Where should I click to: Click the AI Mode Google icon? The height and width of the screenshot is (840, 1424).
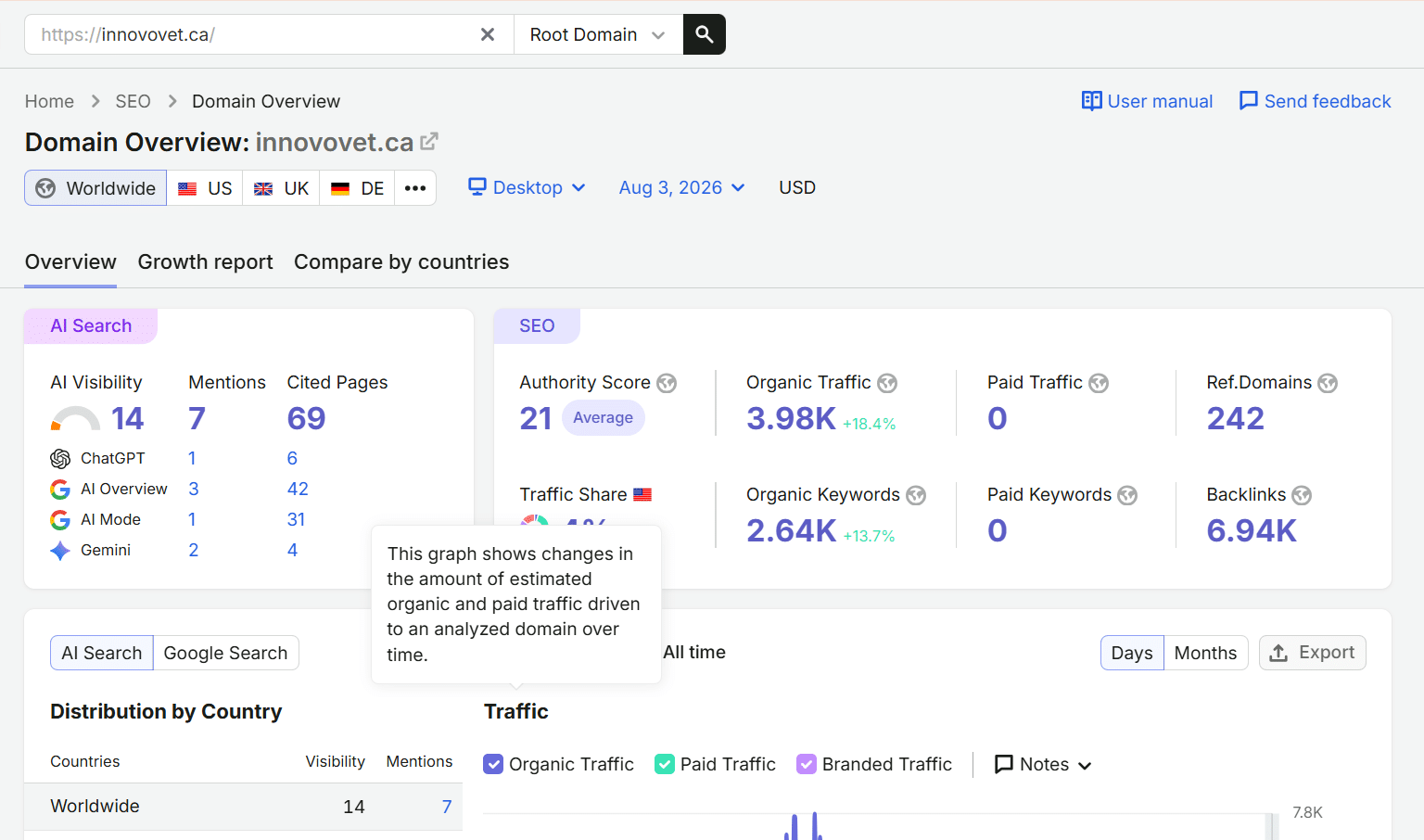point(60,520)
